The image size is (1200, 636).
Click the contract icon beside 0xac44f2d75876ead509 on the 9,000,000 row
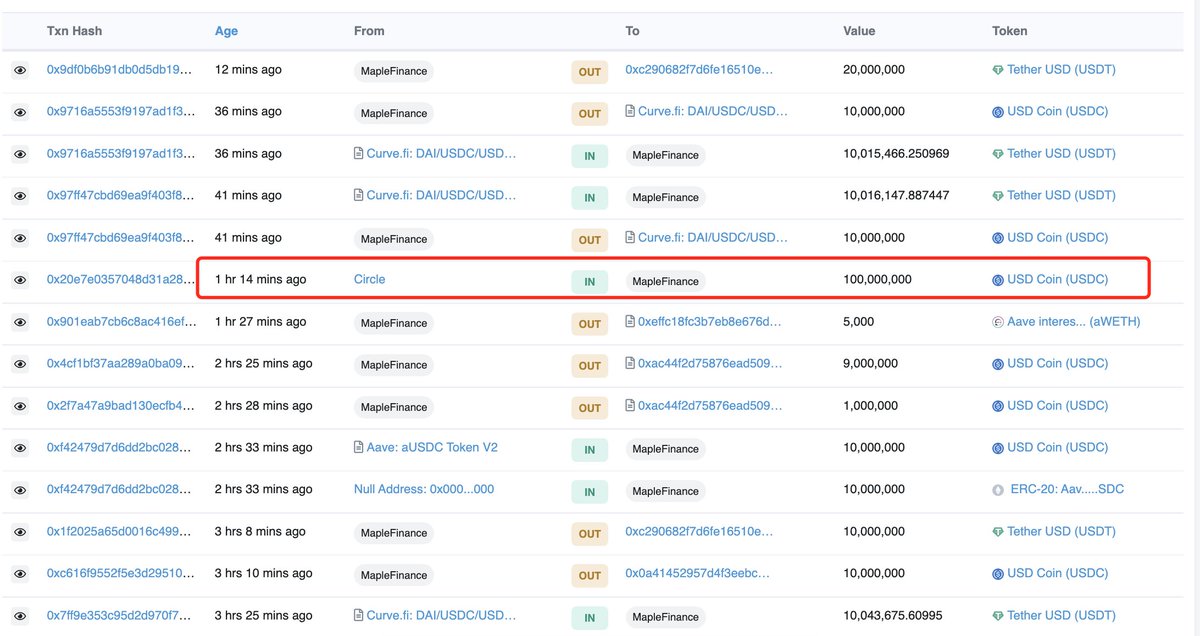point(630,364)
